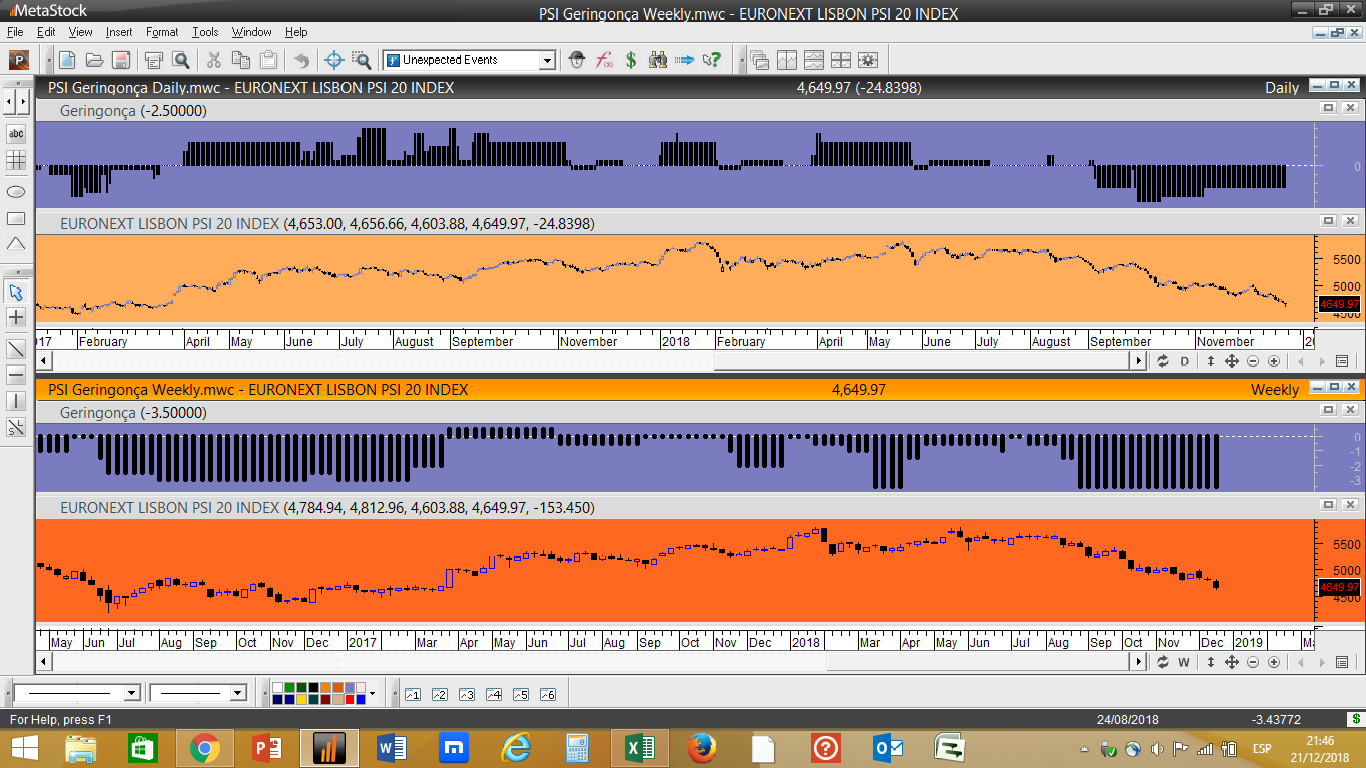
Task: Toggle chart layout 6 button
Action: tap(547, 694)
